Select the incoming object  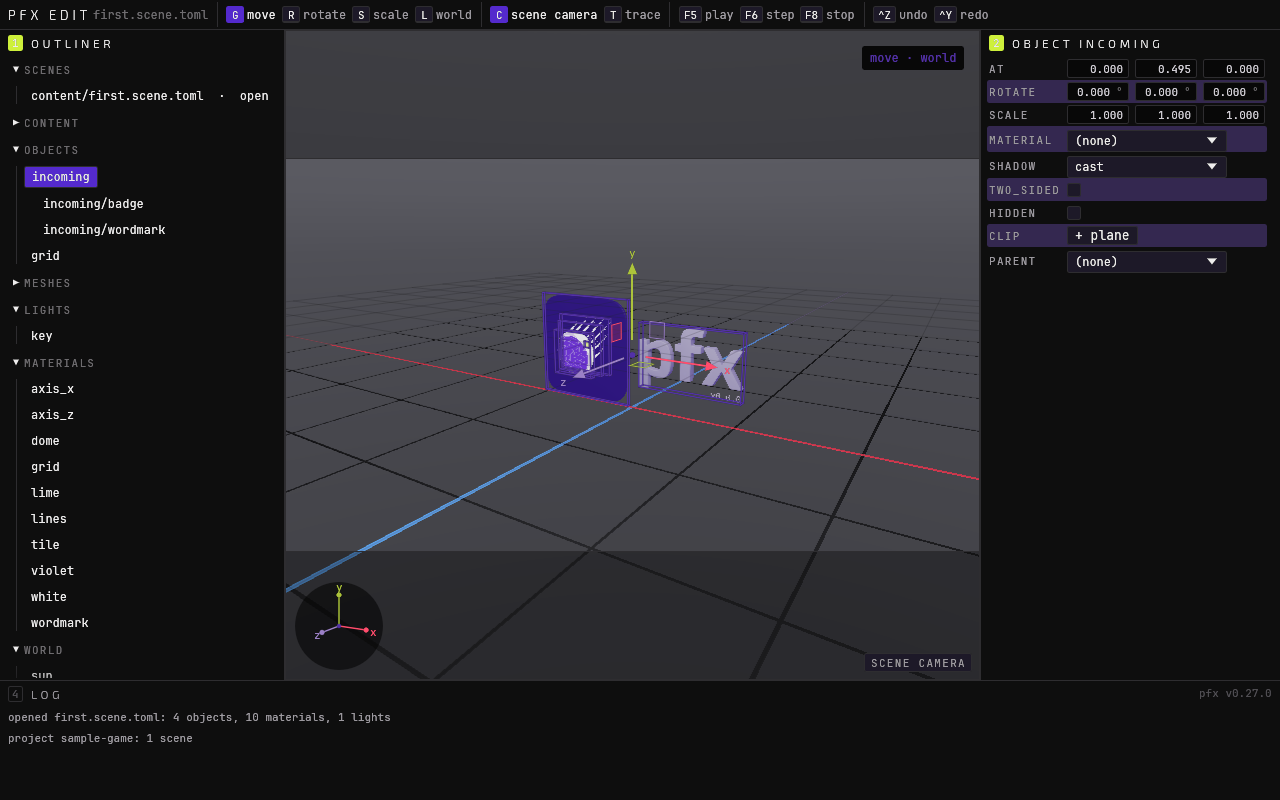61,177
